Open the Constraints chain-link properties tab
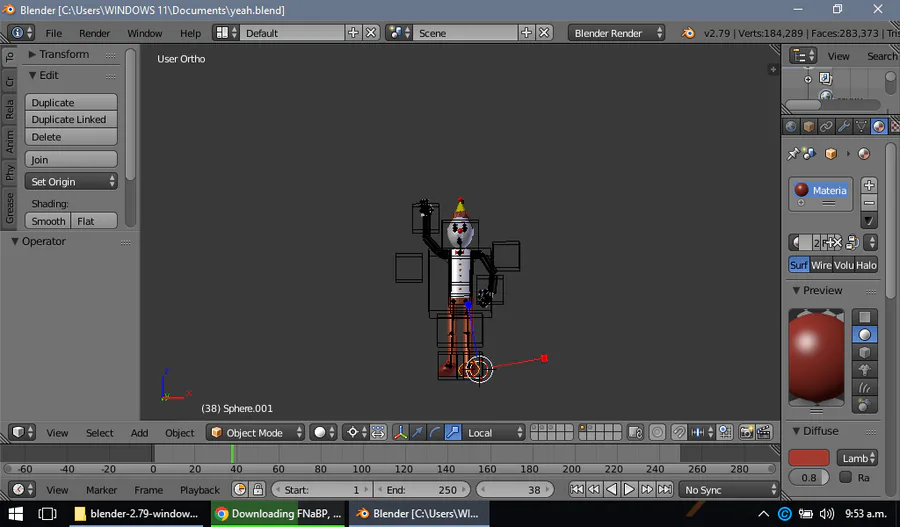 tap(826, 126)
